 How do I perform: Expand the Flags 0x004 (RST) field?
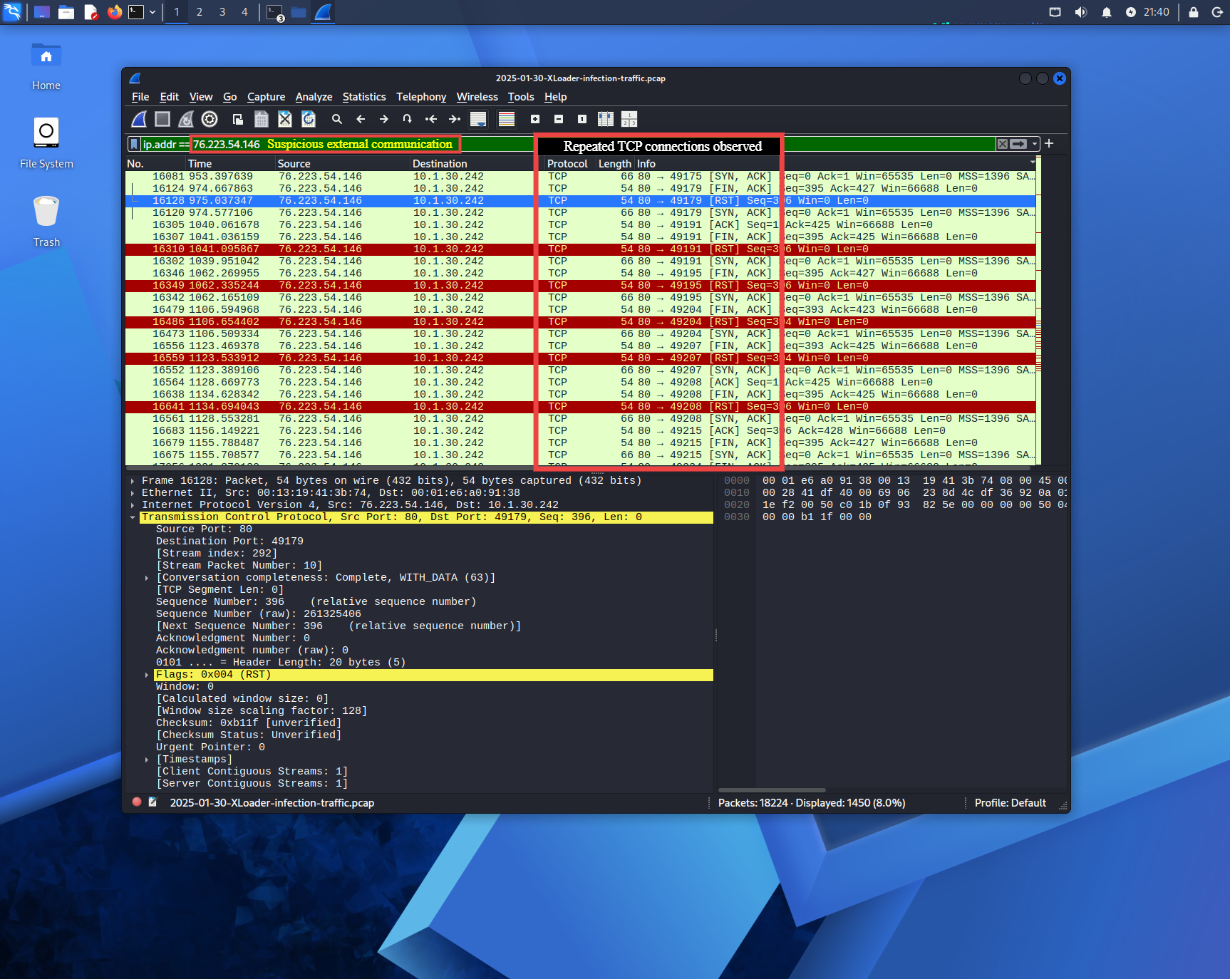pos(148,675)
